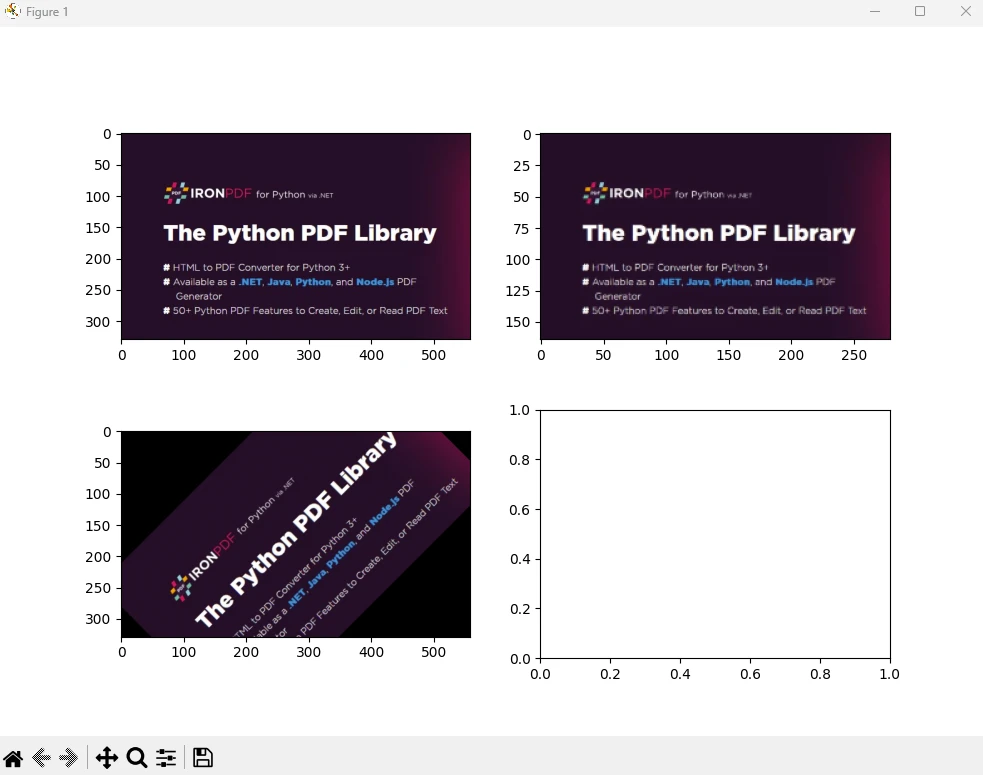Minimize the Figure 1 window
This screenshot has height=775, width=983.
point(875,11)
